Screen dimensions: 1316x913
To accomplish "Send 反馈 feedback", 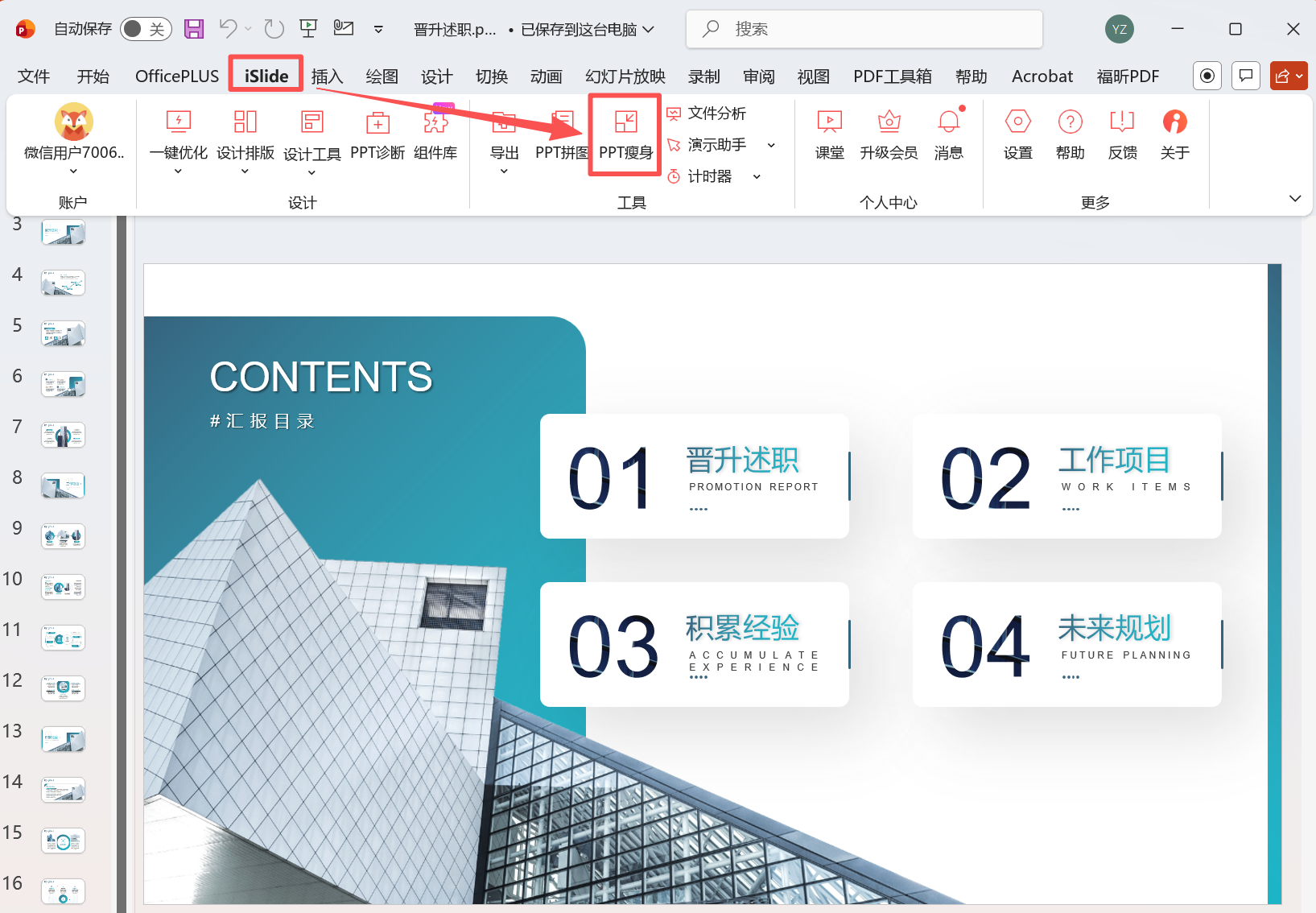I will (x=1122, y=135).
